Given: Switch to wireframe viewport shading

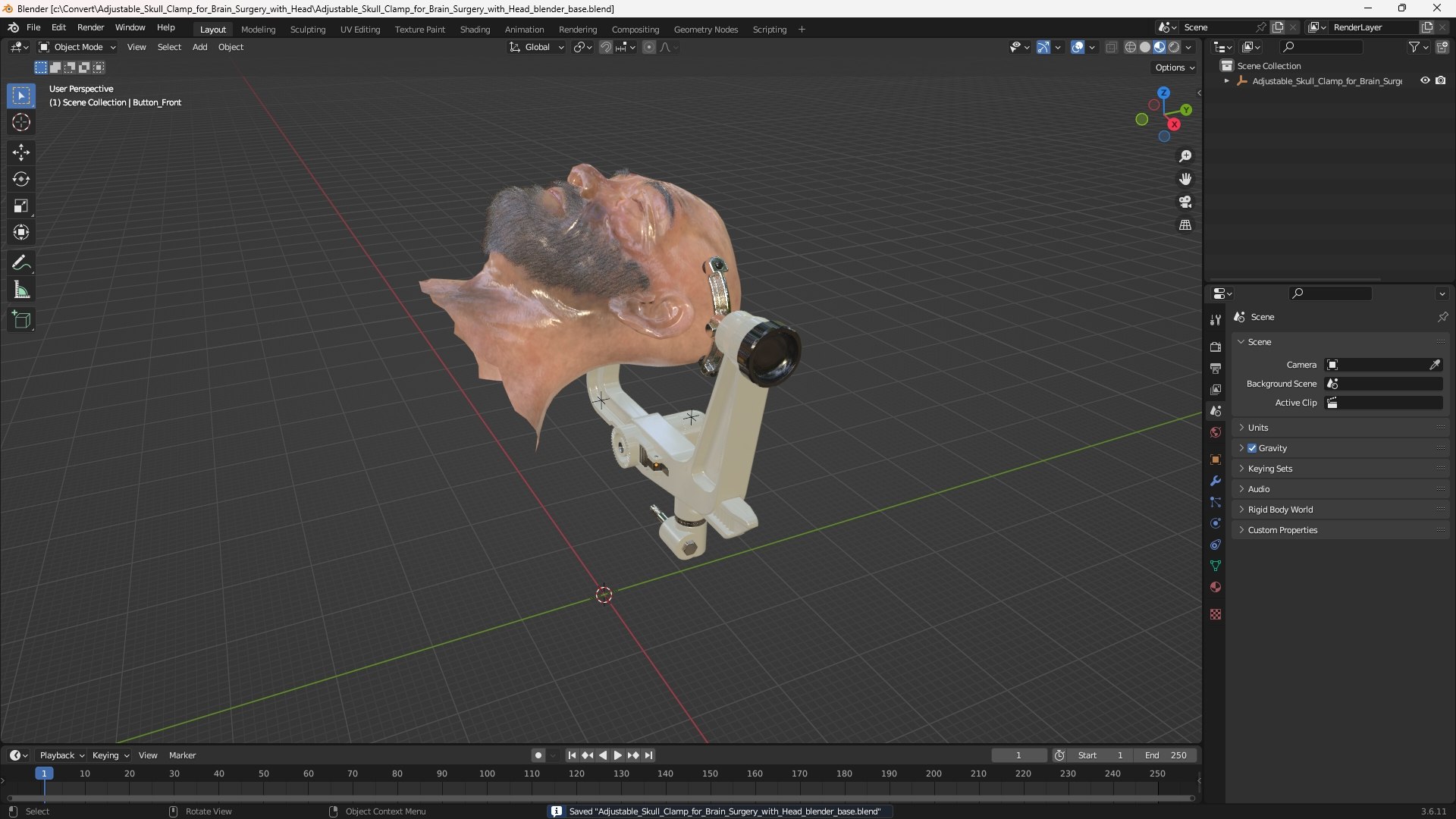Looking at the screenshot, I should coord(1131,47).
